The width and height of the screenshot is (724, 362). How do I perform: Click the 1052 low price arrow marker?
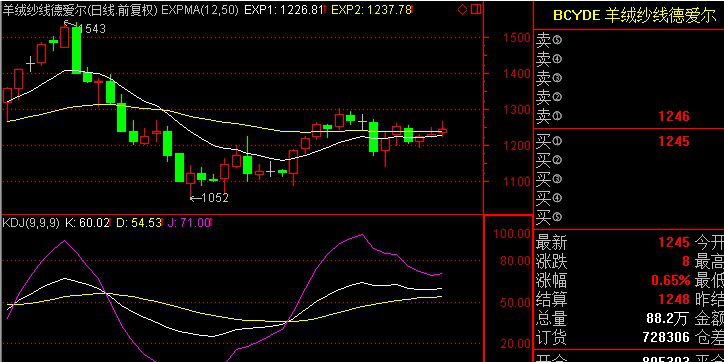(209, 198)
